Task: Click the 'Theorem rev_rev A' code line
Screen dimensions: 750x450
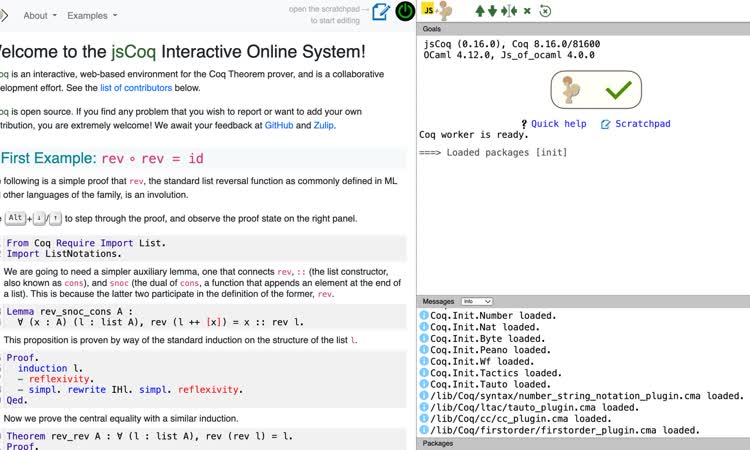Action: (149, 436)
